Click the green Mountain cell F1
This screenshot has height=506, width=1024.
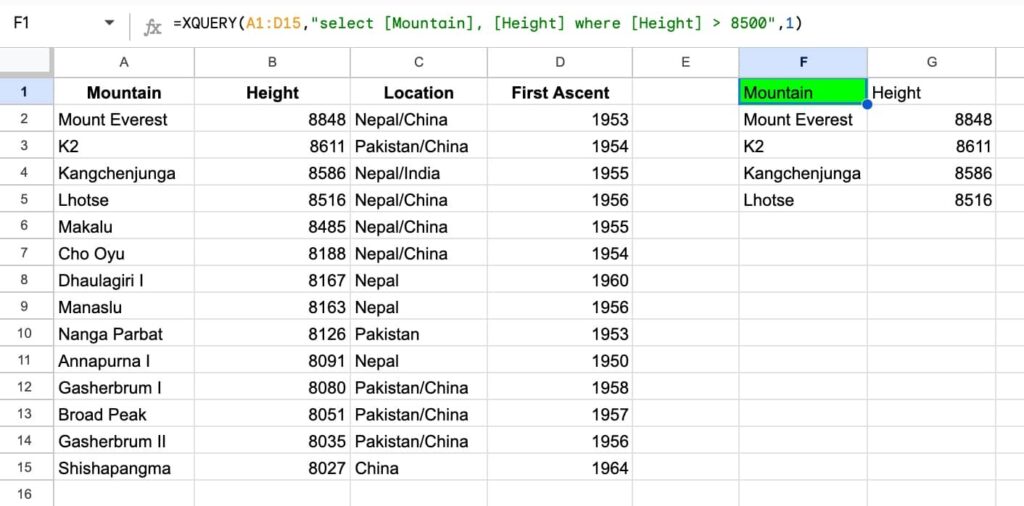coord(800,92)
